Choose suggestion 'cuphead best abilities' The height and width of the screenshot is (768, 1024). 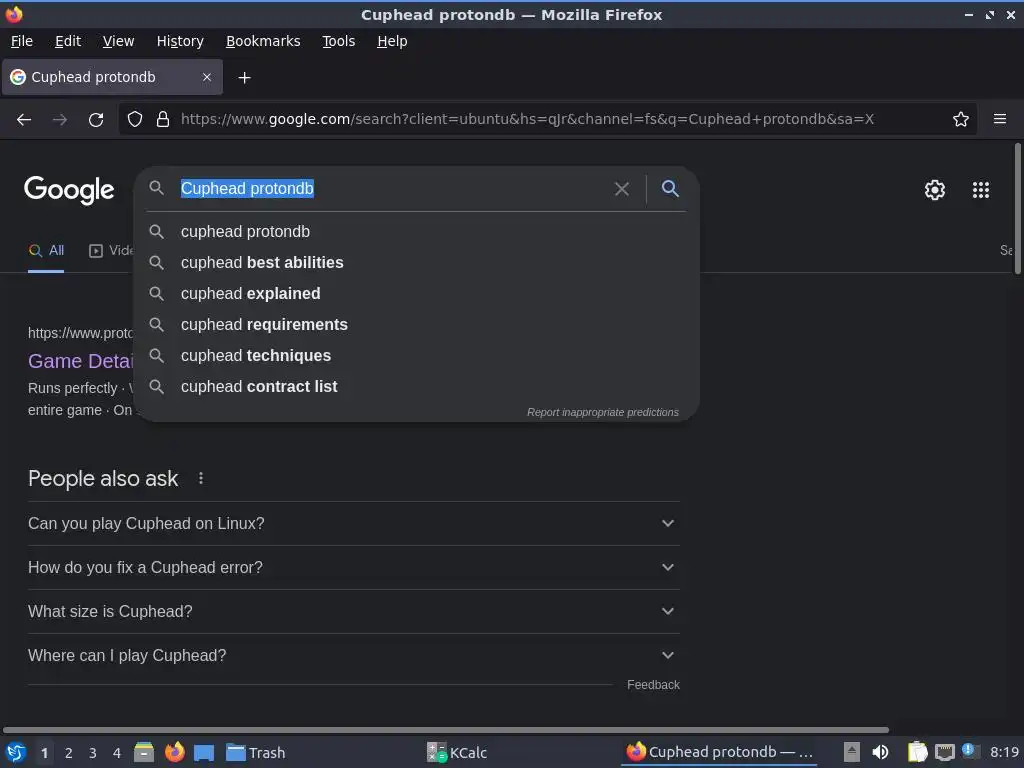click(416, 263)
